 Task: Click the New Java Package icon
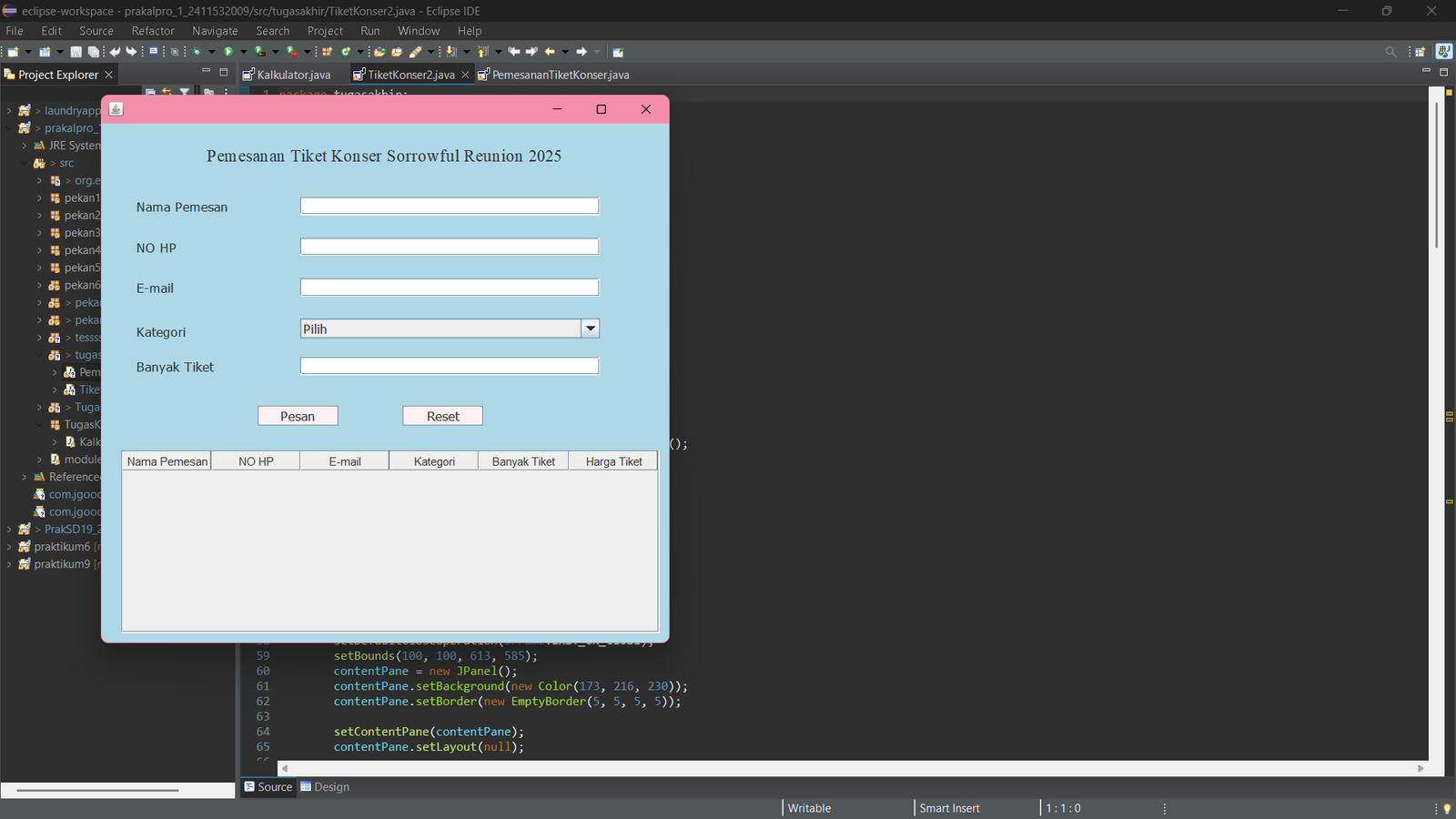point(328,52)
